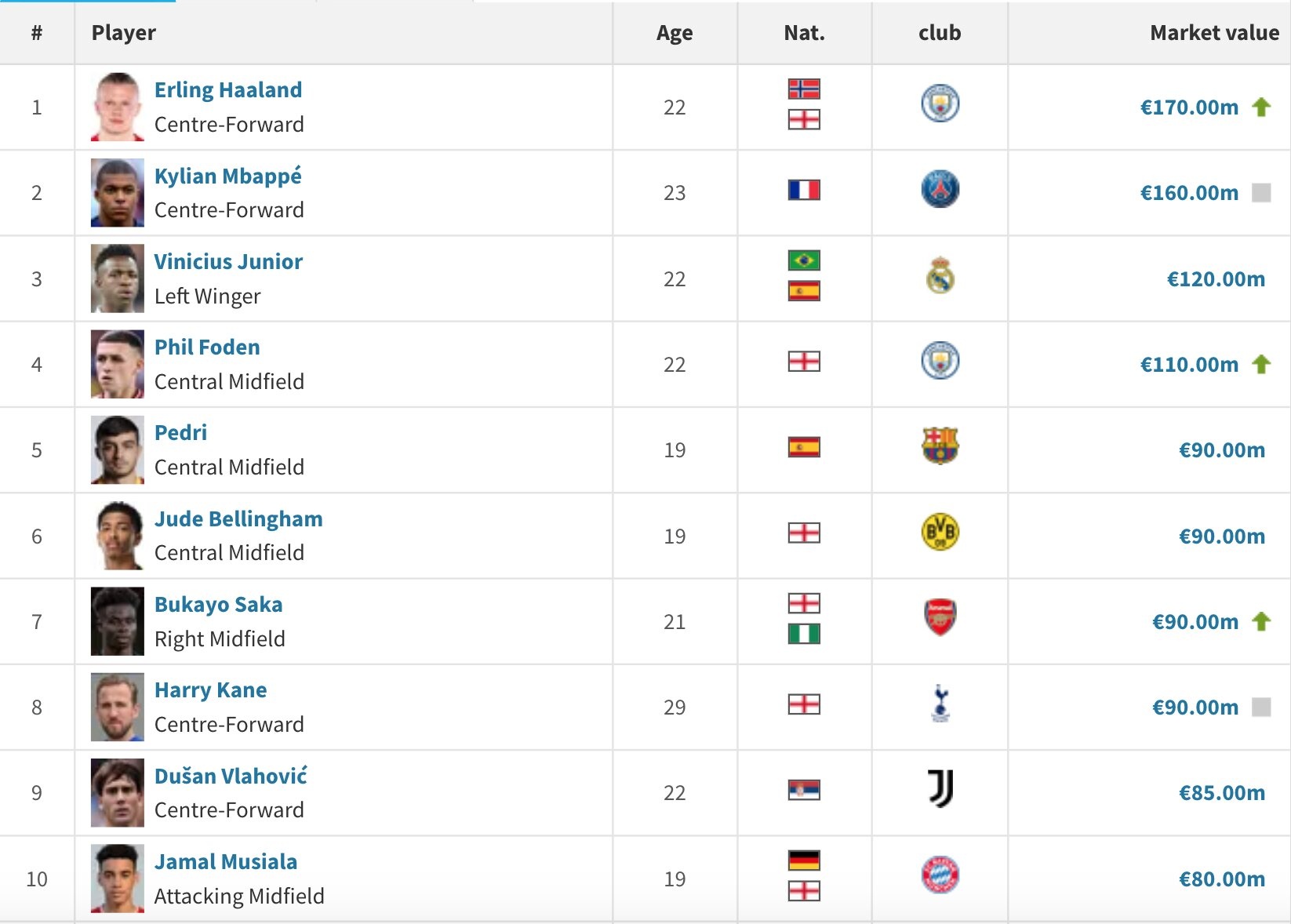Image resolution: width=1291 pixels, height=924 pixels.
Task: Click the Norway flag beside Haaland
Action: [x=804, y=89]
